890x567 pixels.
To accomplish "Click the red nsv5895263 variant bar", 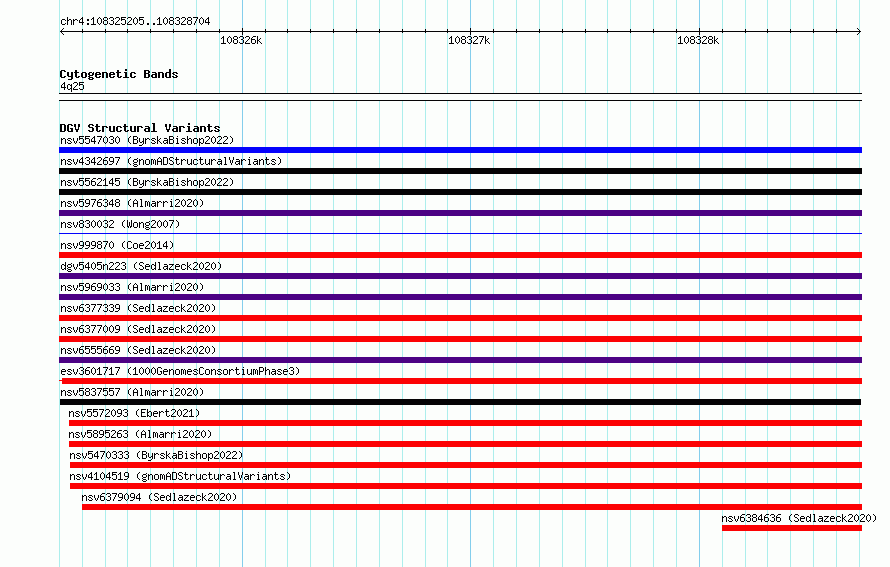I will point(465,444).
